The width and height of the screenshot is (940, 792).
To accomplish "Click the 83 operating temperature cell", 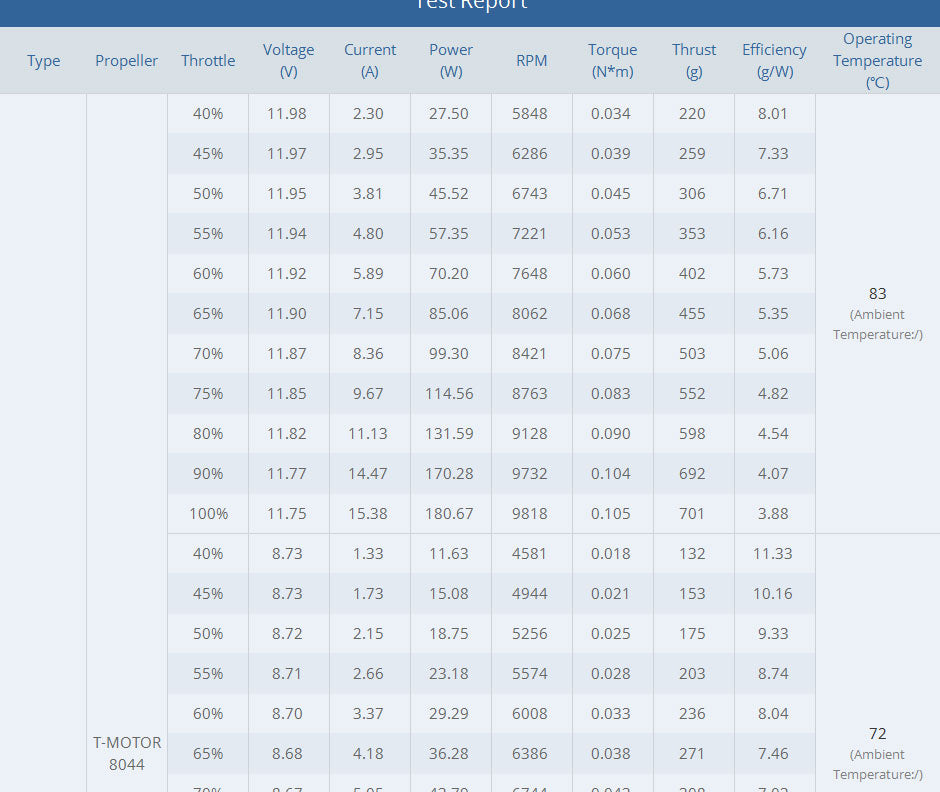I will click(x=877, y=294).
